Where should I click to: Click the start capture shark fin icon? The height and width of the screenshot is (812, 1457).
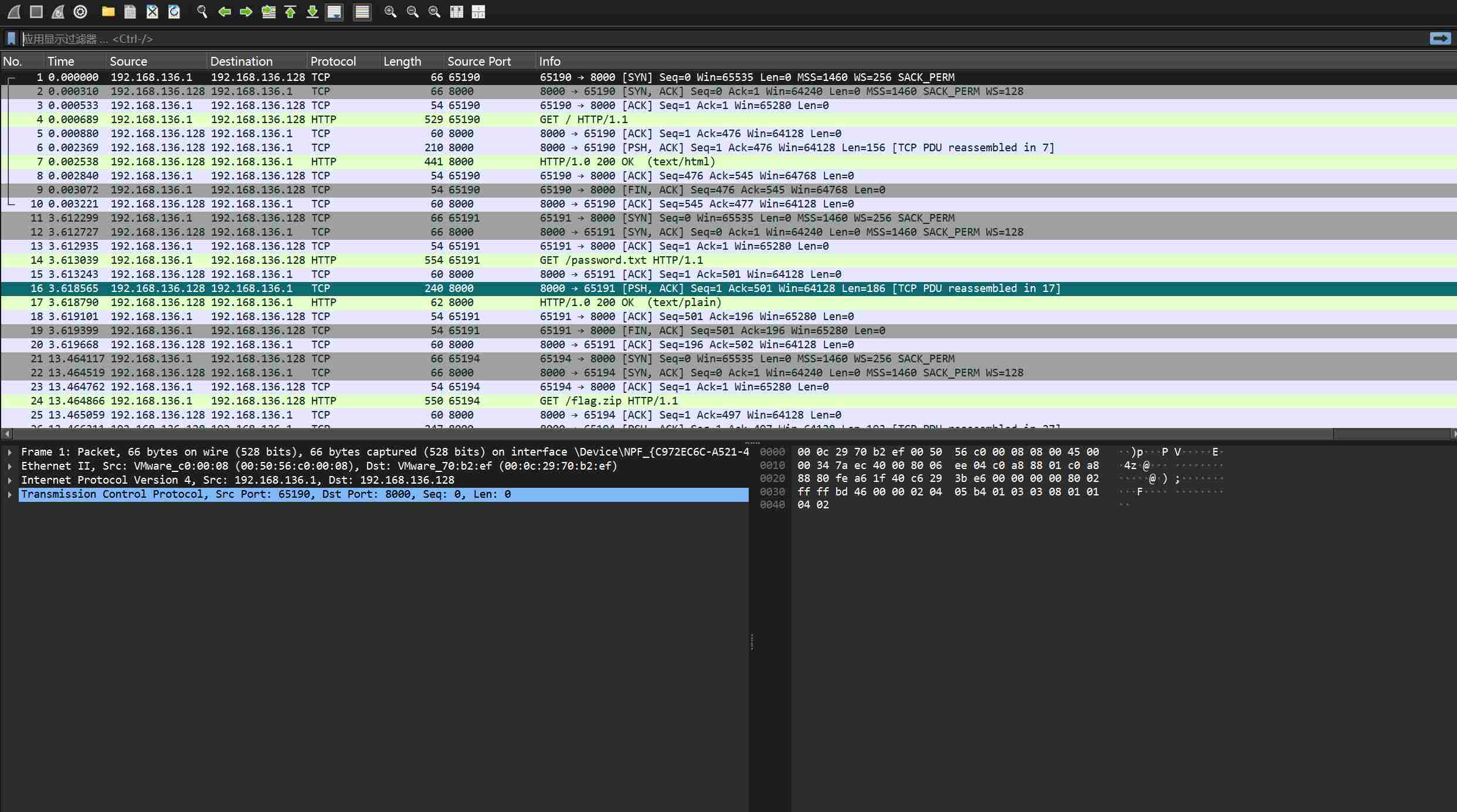14,12
